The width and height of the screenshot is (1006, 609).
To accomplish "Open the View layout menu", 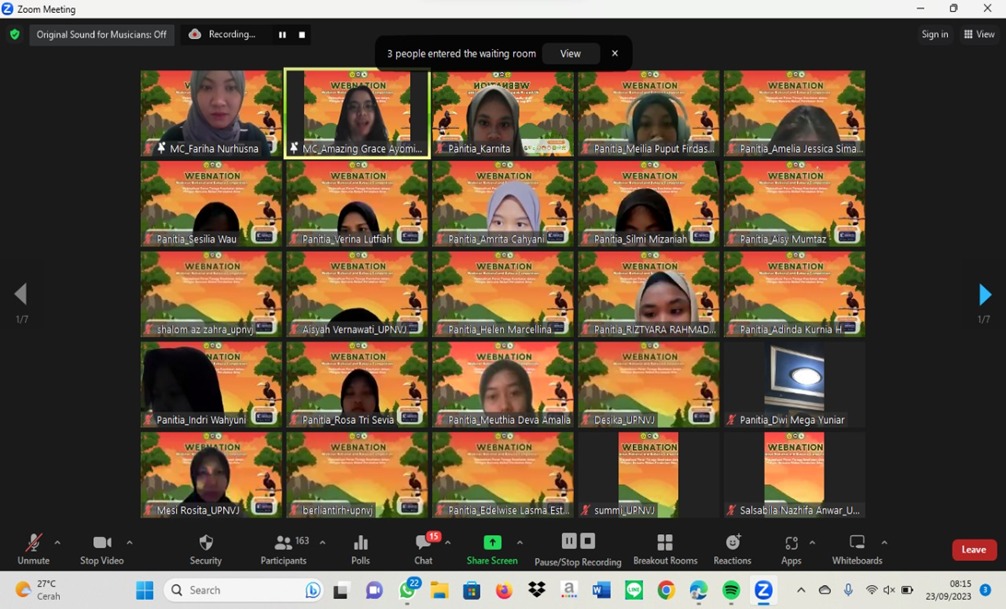I will pos(979,34).
